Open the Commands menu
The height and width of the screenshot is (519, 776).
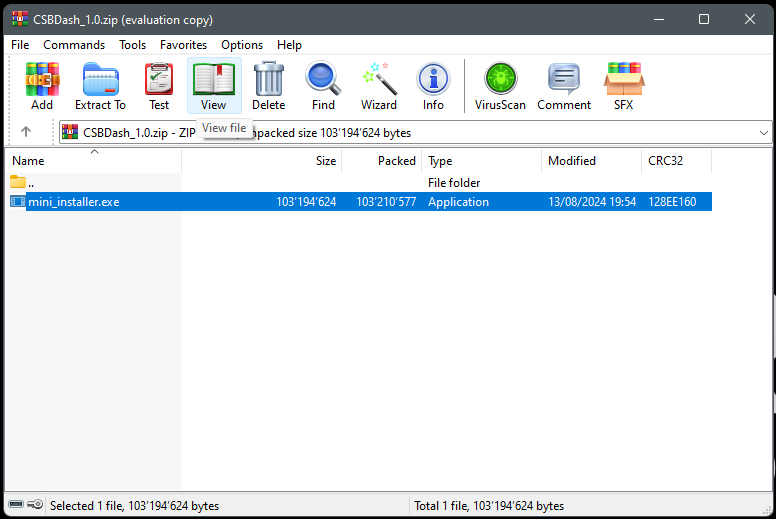click(74, 45)
